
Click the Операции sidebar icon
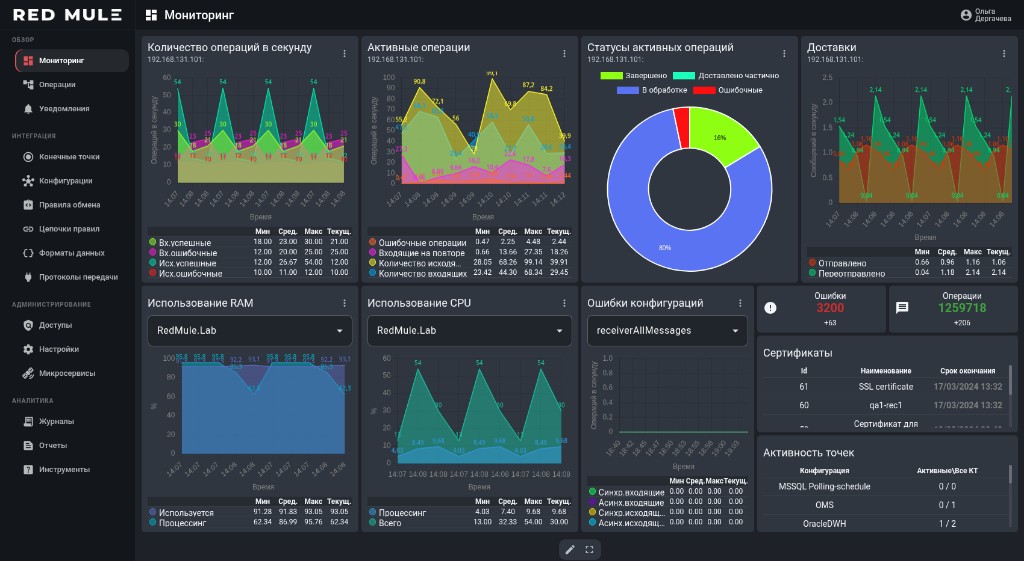pyautogui.click(x=28, y=84)
